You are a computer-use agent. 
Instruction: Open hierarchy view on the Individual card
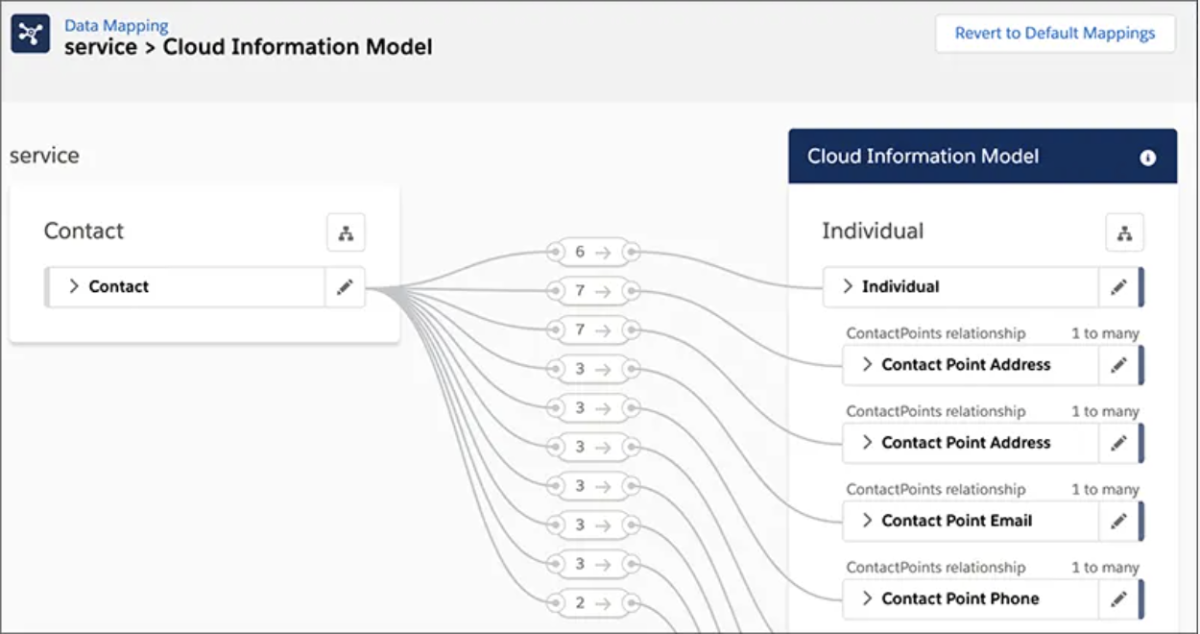(x=1124, y=232)
